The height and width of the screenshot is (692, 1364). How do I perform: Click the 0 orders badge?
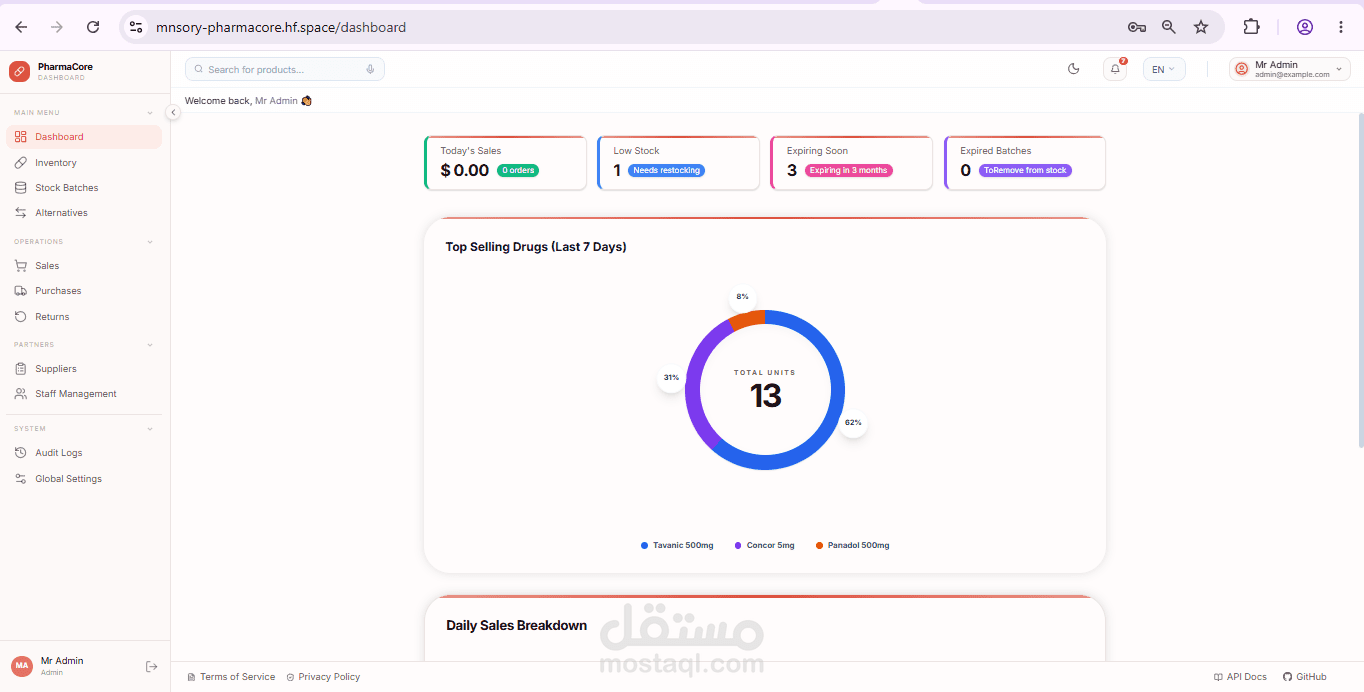(x=518, y=171)
